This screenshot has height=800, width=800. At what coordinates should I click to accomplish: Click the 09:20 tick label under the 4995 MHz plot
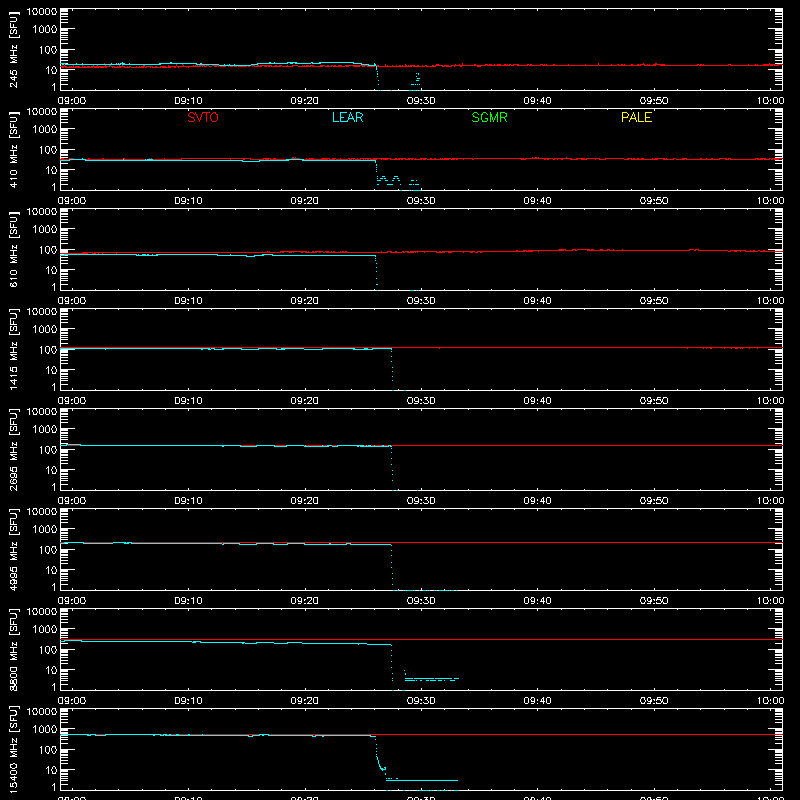click(305, 601)
